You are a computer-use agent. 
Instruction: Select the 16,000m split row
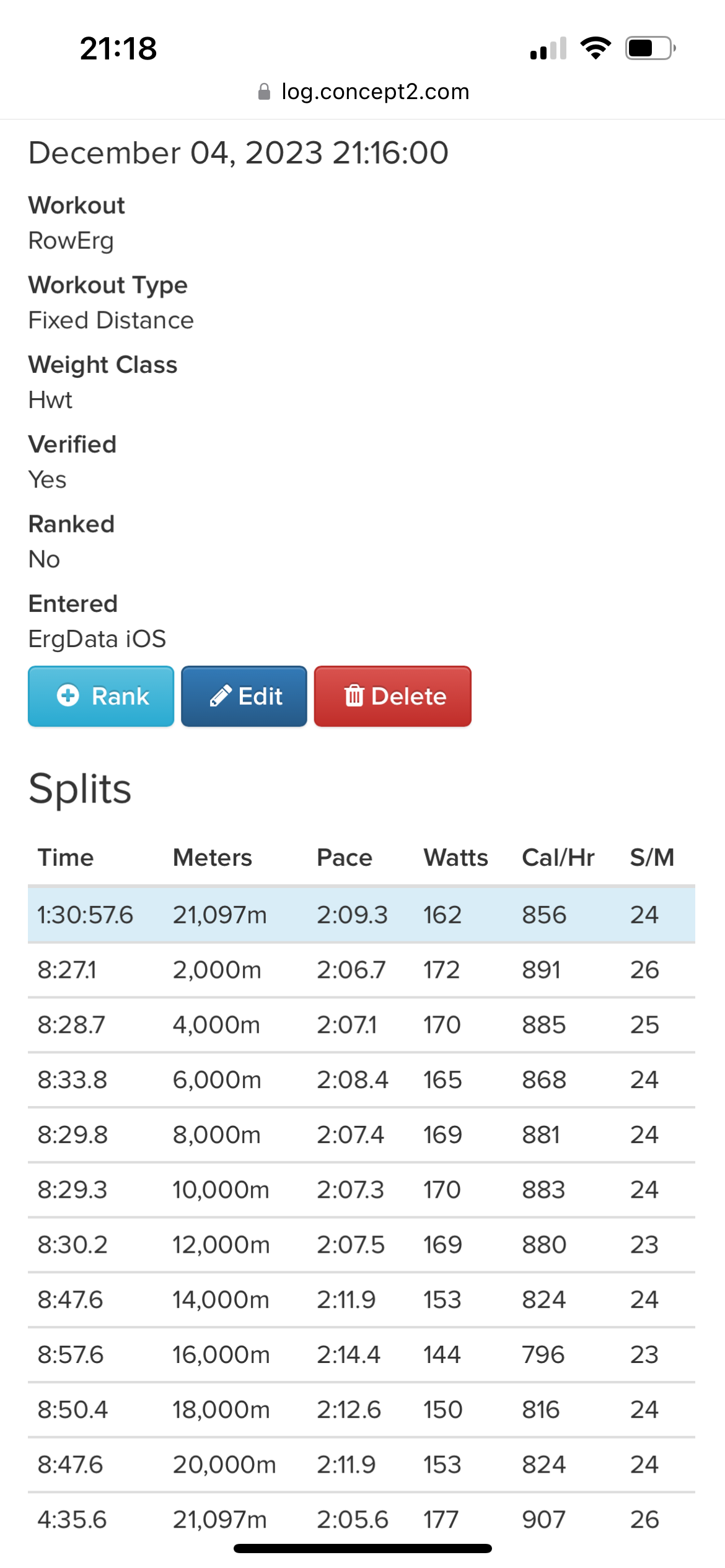click(361, 1354)
